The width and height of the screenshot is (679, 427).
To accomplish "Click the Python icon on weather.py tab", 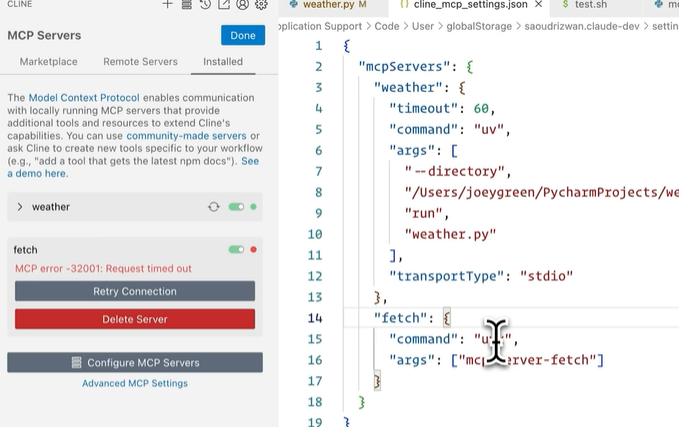I will click(294, 4).
